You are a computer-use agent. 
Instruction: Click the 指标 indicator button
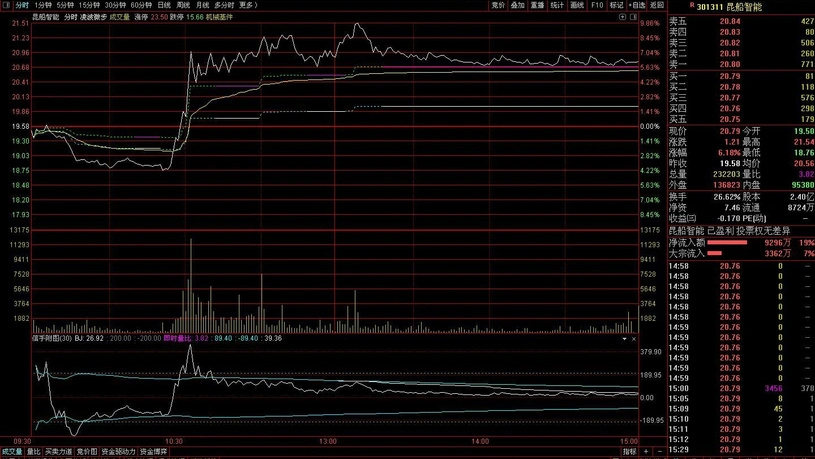pos(629,452)
